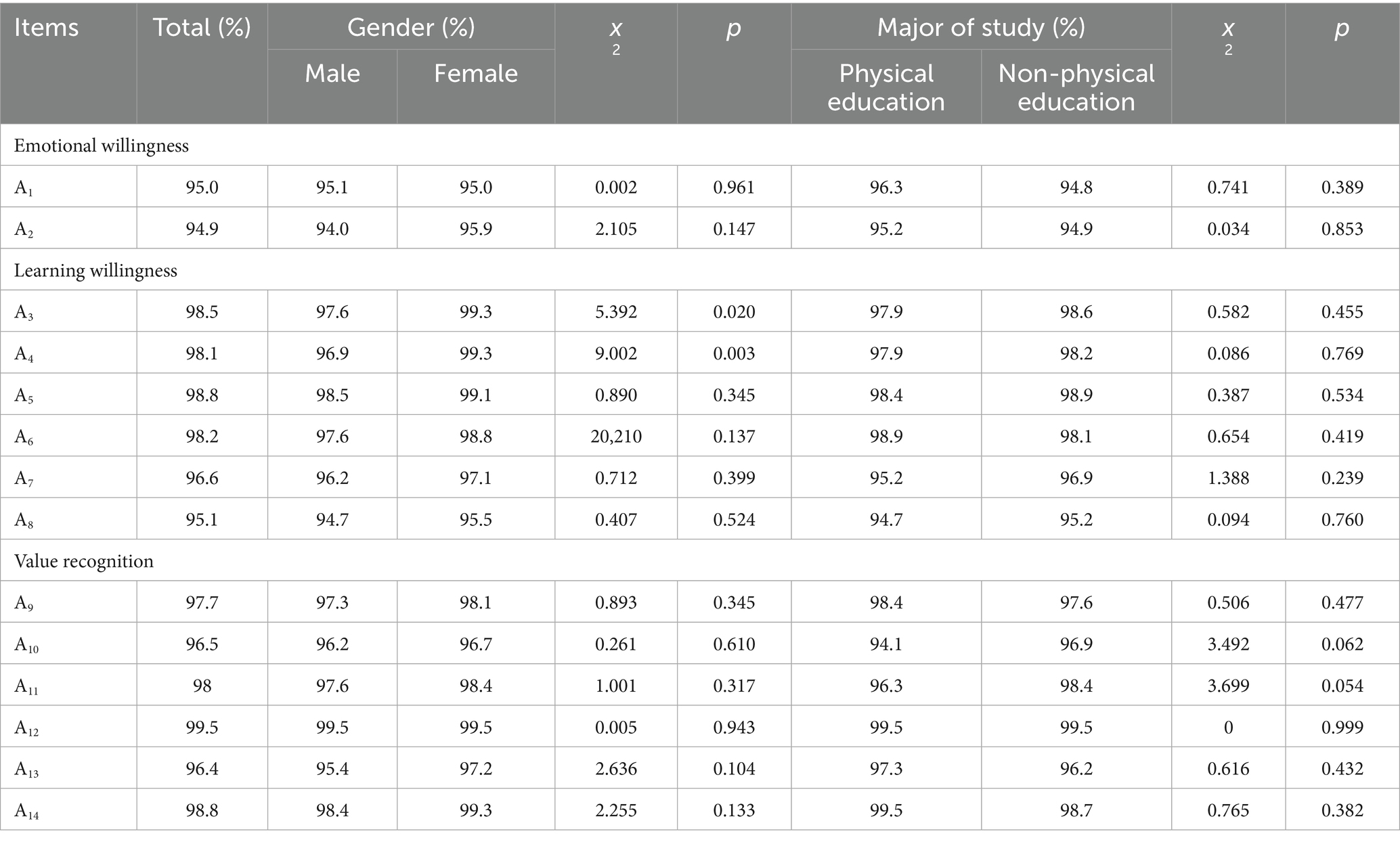The width and height of the screenshot is (1400, 842).
Task: Select the Male subheader
Action: pos(332,73)
